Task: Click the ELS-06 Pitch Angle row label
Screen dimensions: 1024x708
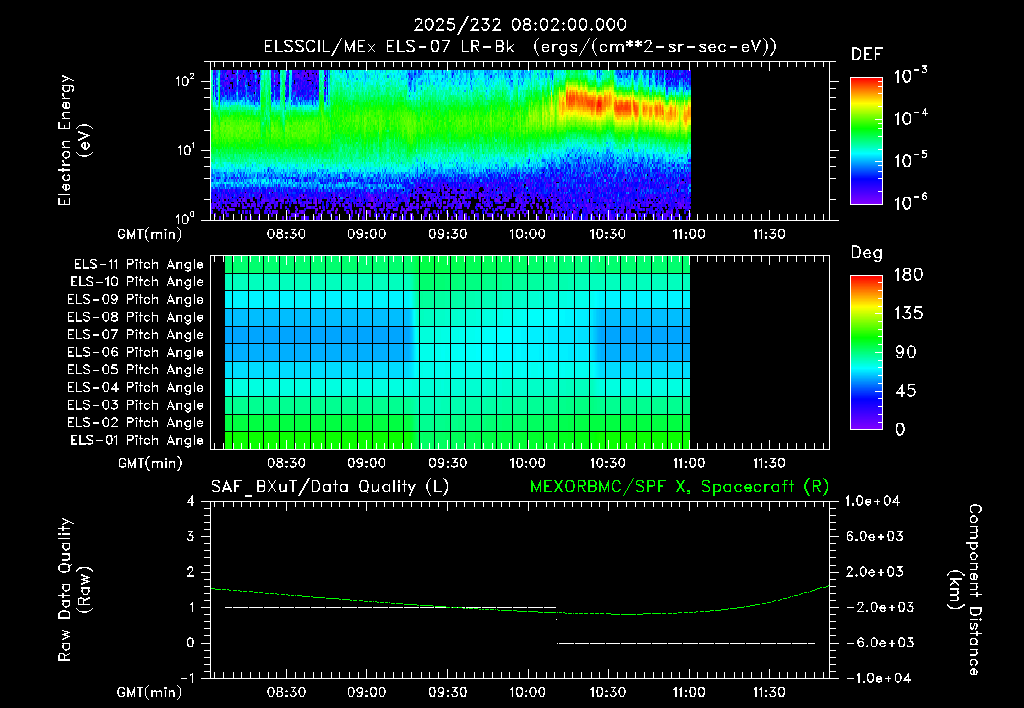Action: pos(135,353)
